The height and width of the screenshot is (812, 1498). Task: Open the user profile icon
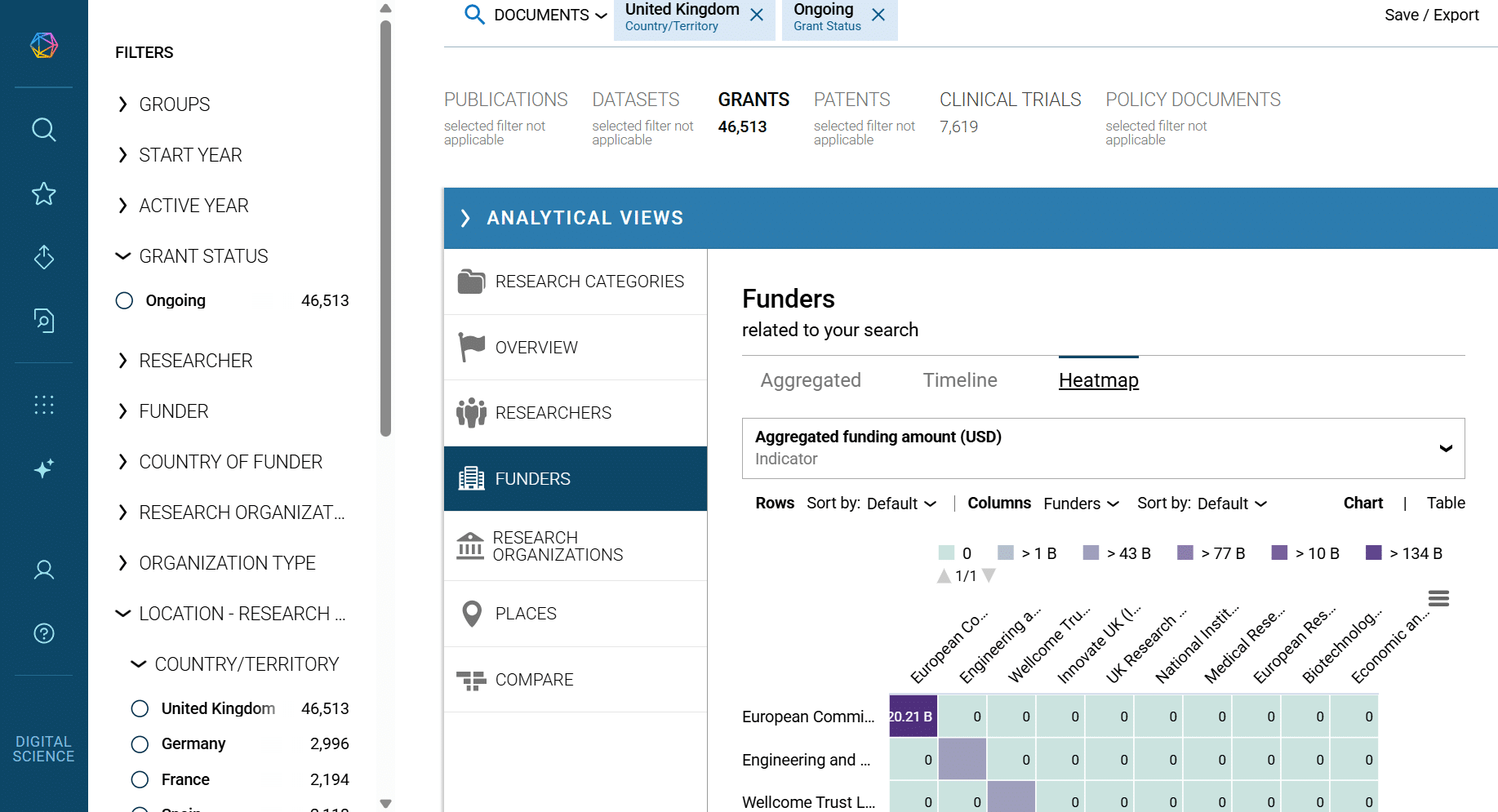[44, 570]
